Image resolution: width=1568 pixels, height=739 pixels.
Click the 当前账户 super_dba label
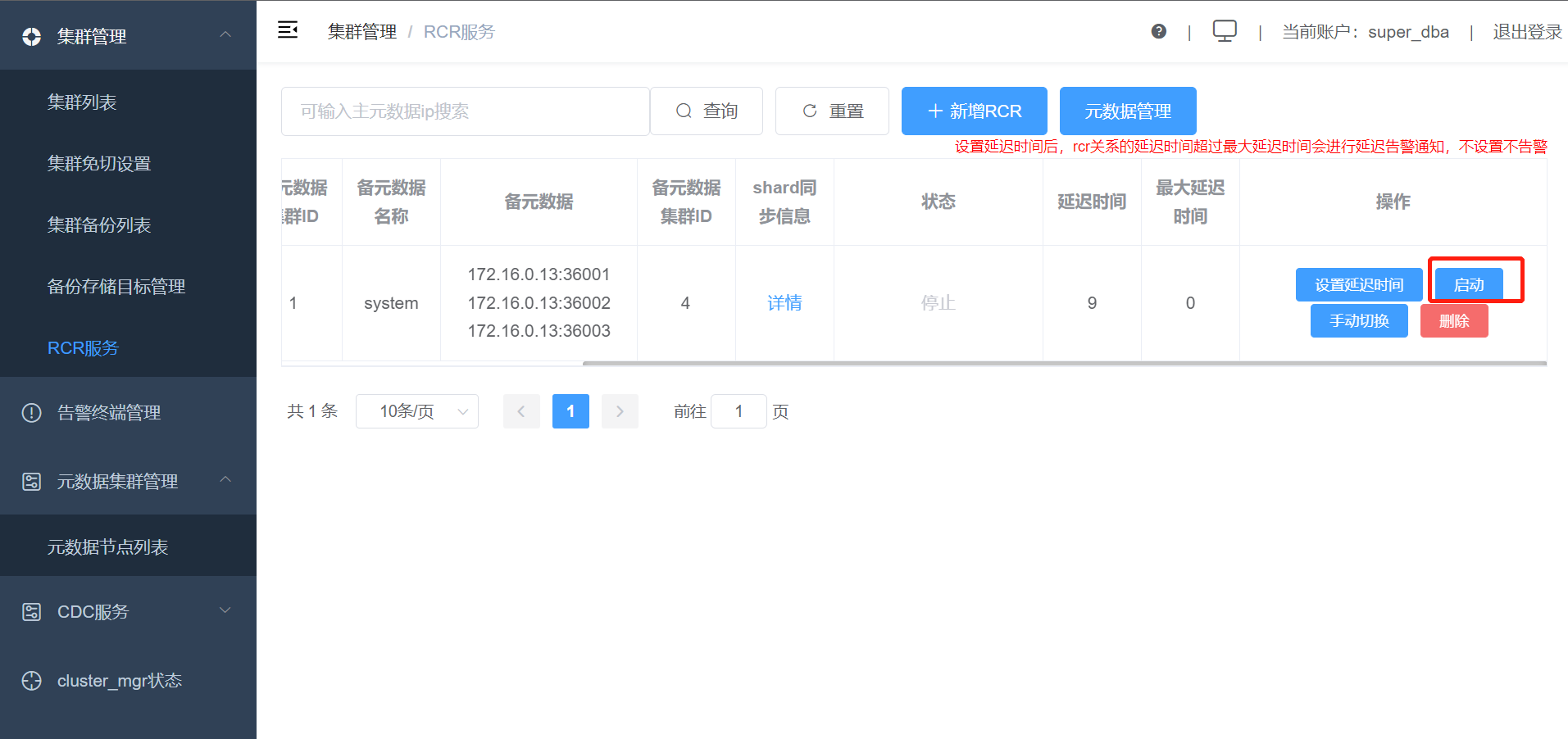coord(1366,31)
